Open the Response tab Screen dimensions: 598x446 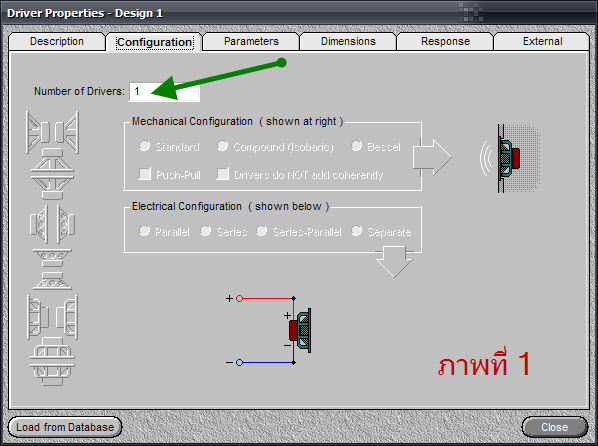point(445,41)
